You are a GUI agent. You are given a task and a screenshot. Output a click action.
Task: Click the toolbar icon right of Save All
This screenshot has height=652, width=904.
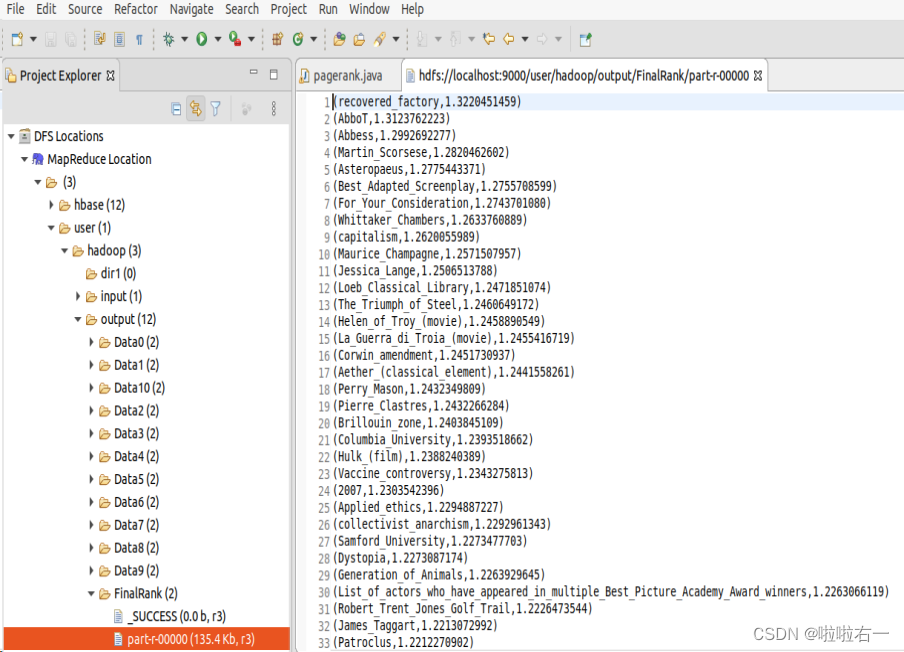point(100,39)
